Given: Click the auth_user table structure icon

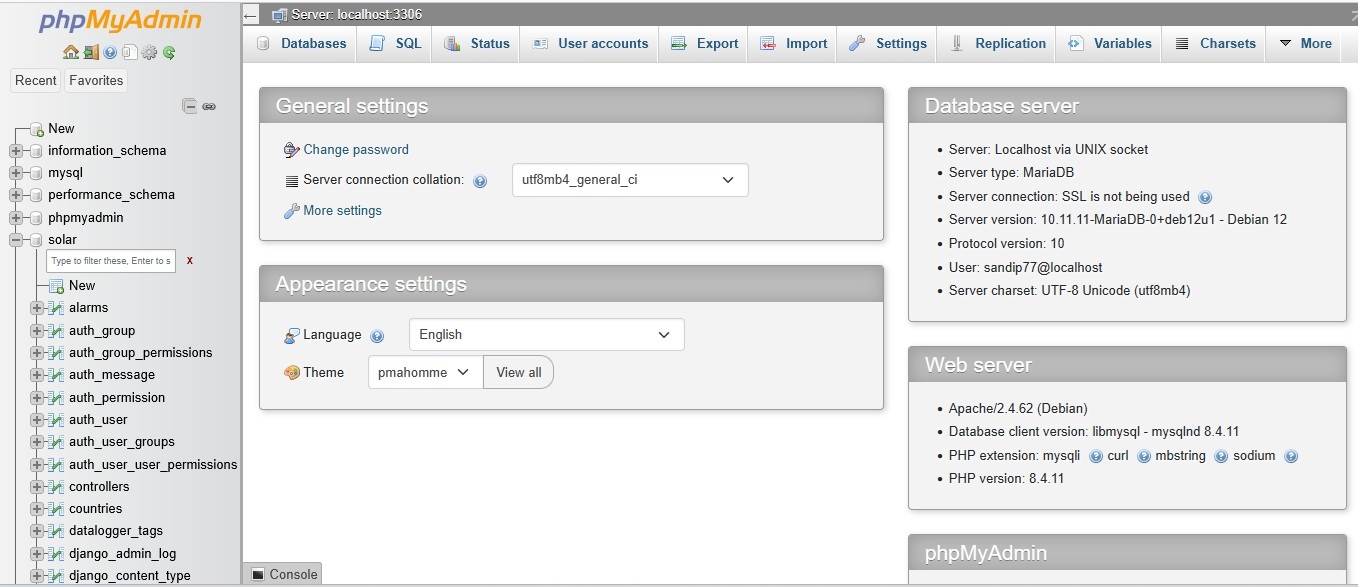Looking at the screenshot, I should click(x=57, y=420).
